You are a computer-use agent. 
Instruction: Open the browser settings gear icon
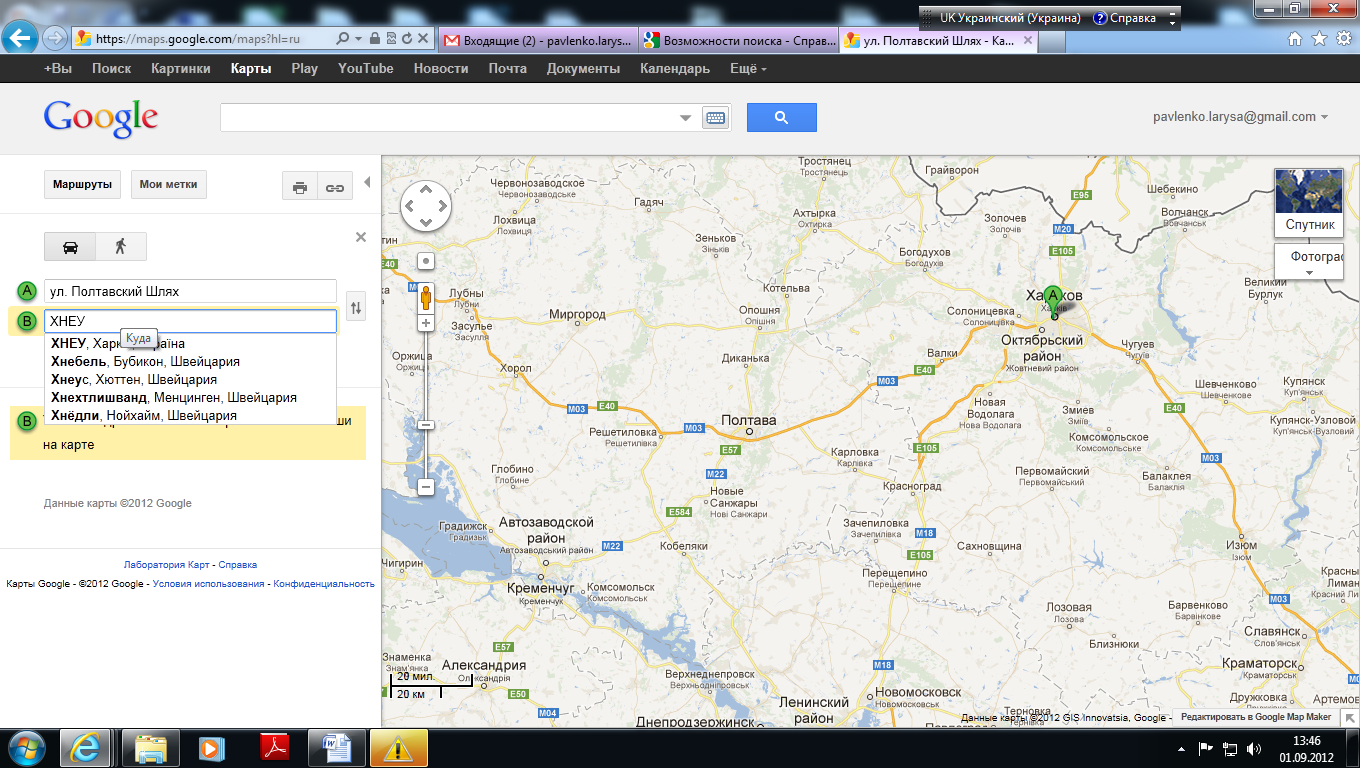coord(1343,38)
